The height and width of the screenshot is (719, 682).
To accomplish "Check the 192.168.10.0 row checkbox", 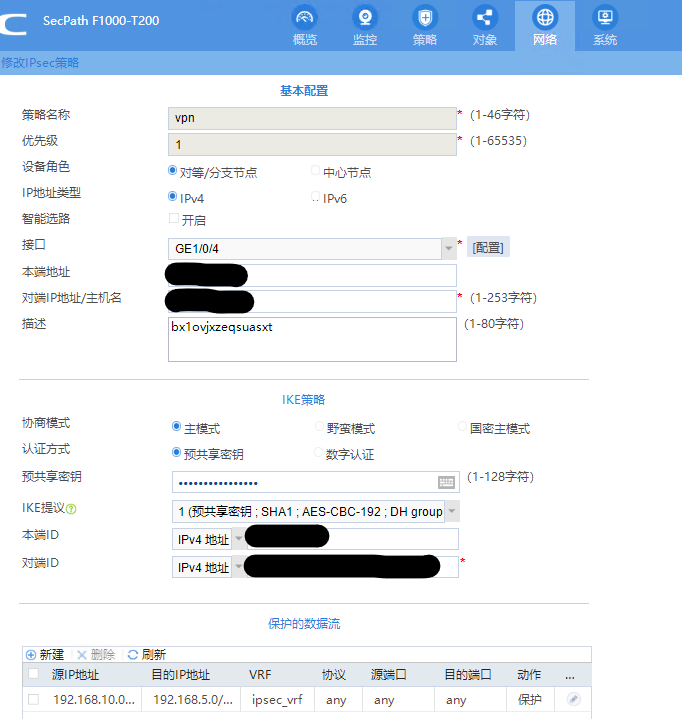I will coord(33,699).
